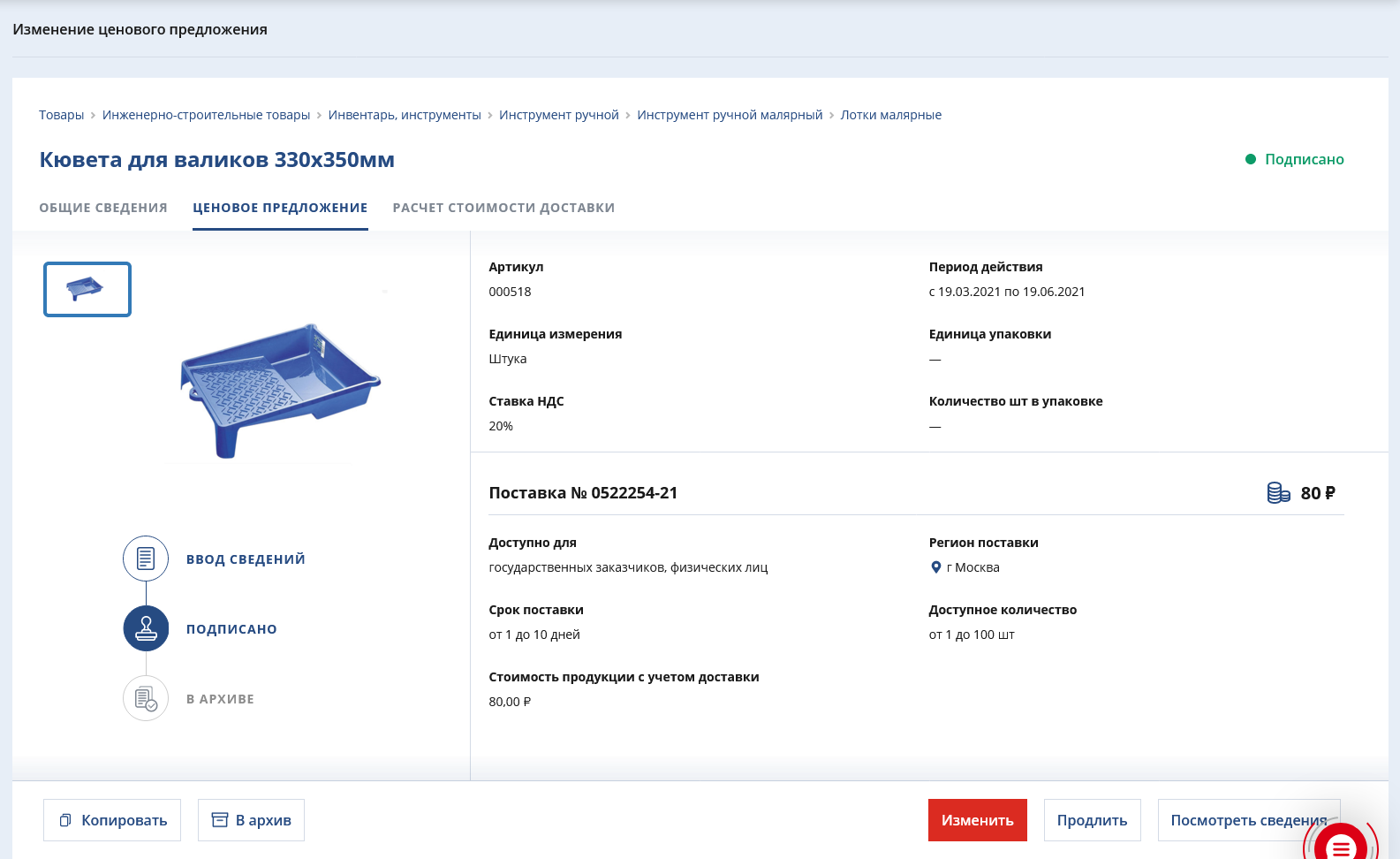Image resolution: width=1400 pixels, height=859 pixels.
Task: Click the page header 'Изменение ценового предложения'
Action: click(x=140, y=29)
